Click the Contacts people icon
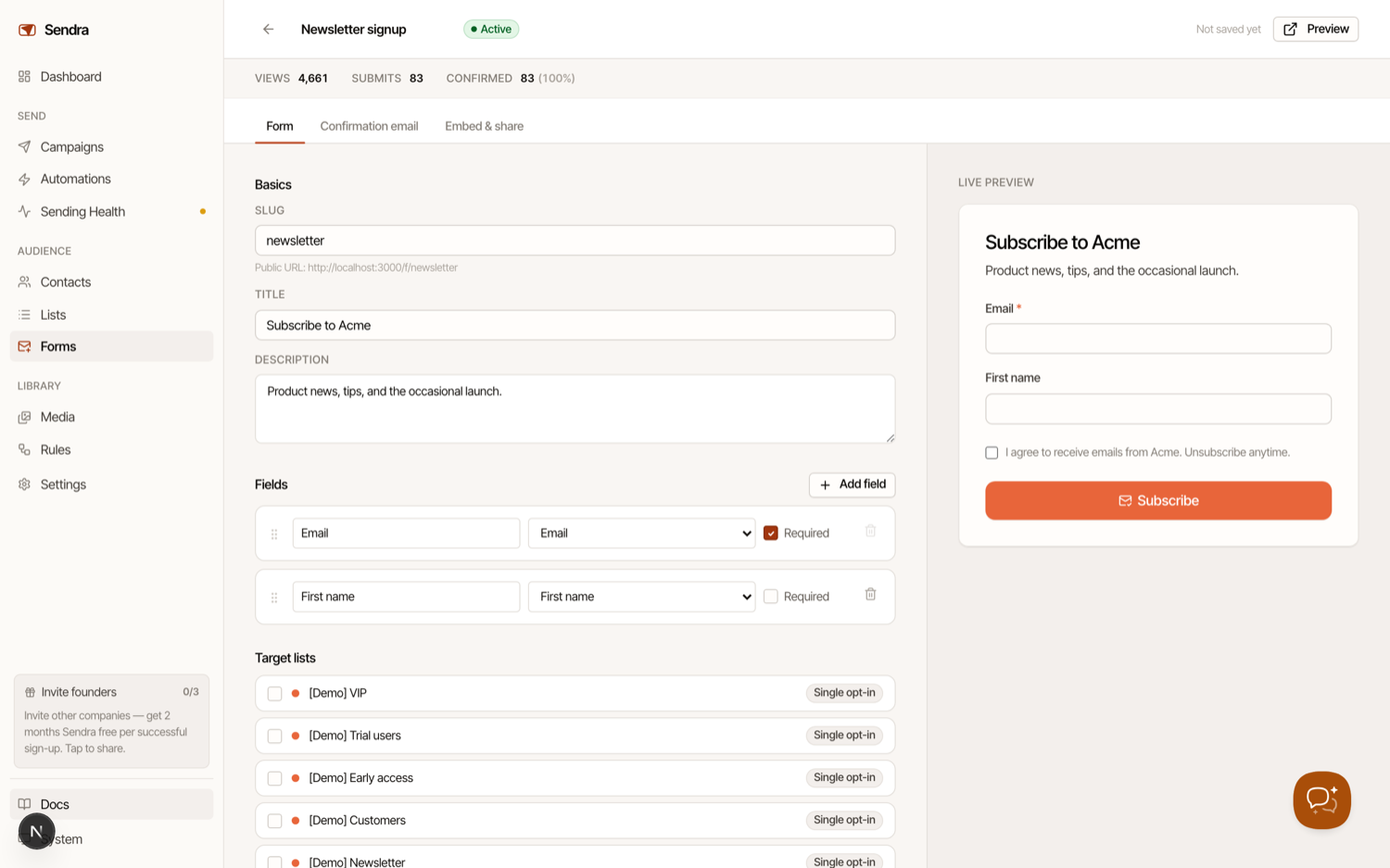 coord(25,282)
